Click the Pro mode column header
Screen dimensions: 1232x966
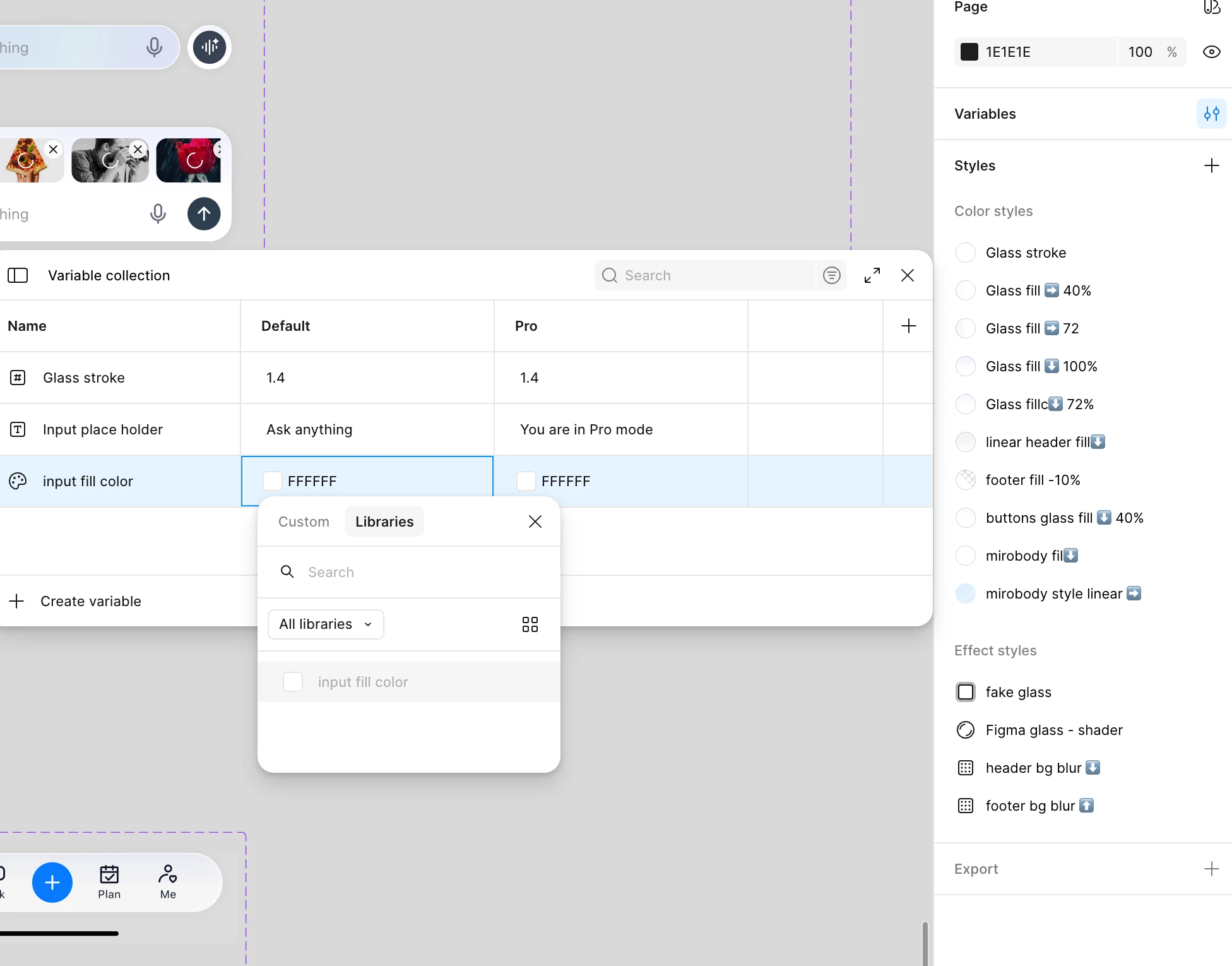tap(526, 326)
